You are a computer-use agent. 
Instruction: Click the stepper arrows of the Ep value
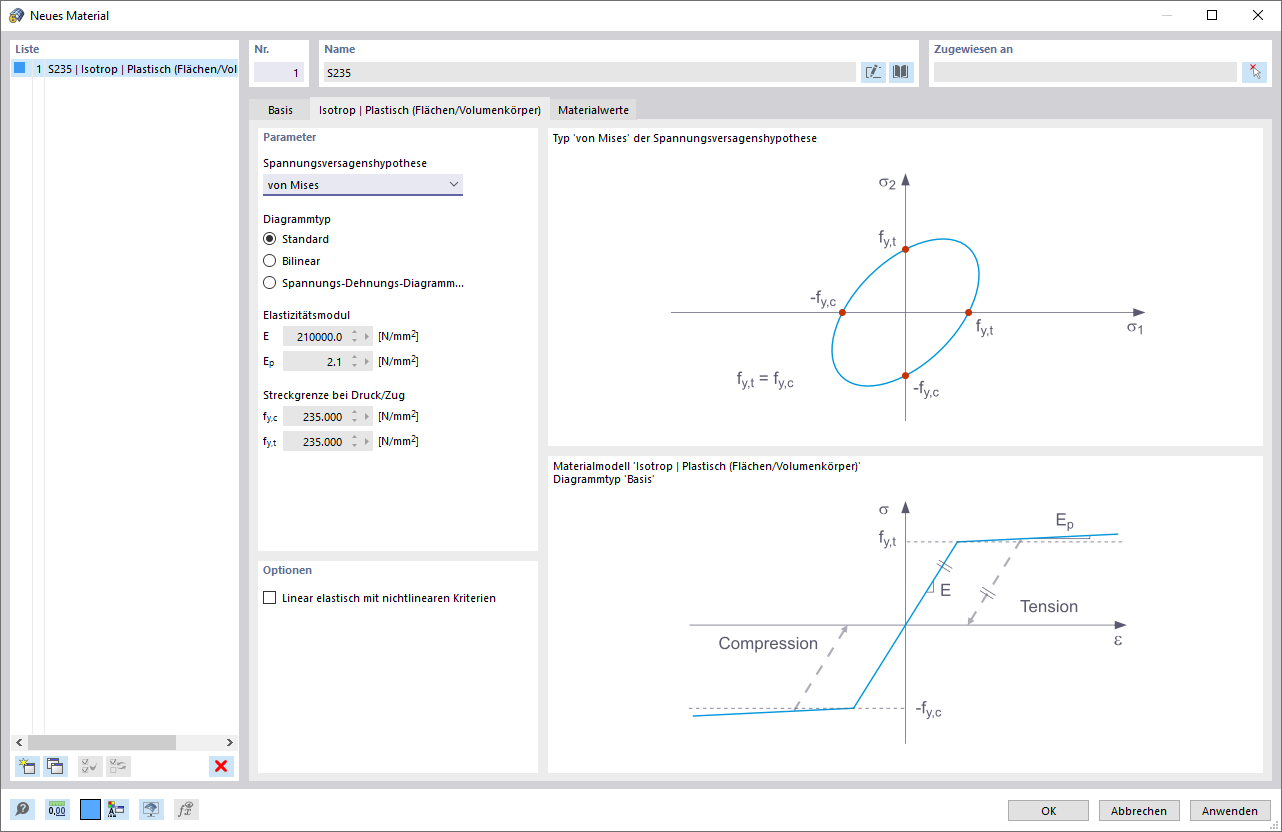[354, 362]
